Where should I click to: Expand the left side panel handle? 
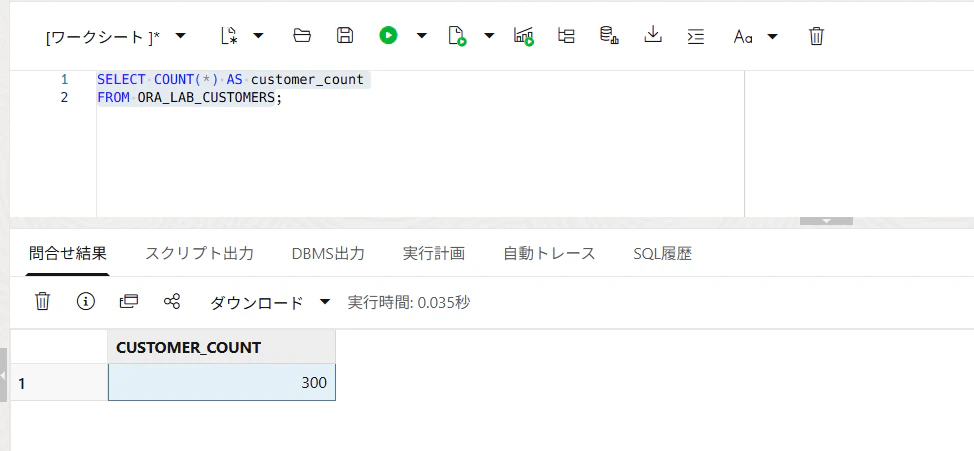(x=3, y=375)
